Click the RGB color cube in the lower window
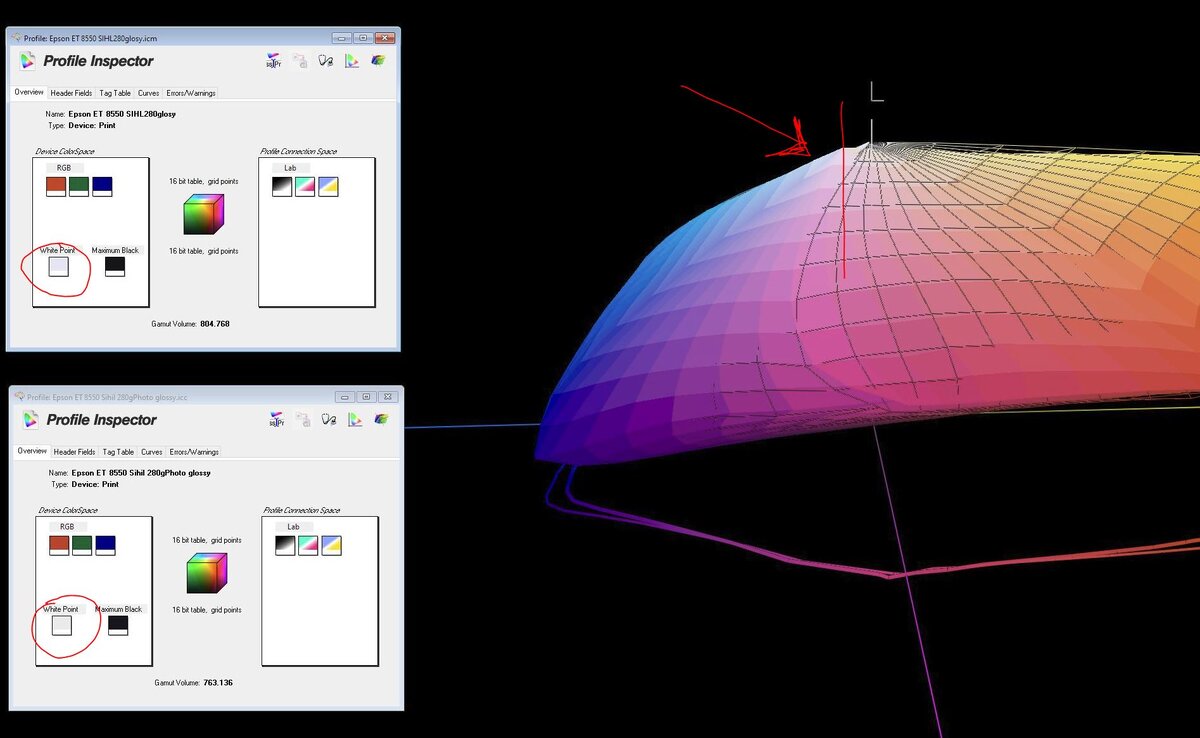This screenshot has width=1200, height=738. pyautogui.click(x=206, y=573)
